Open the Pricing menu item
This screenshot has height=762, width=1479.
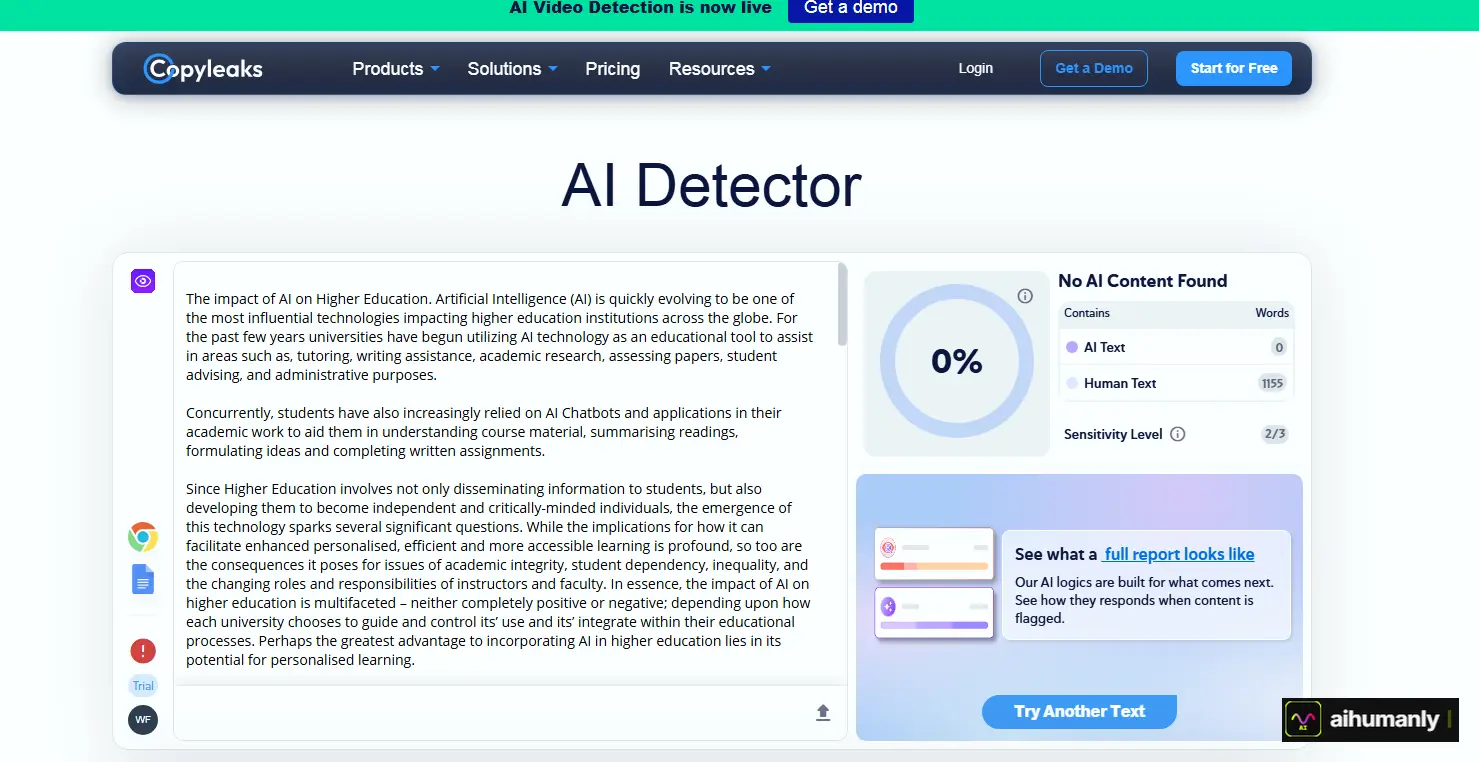click(613, 69)
